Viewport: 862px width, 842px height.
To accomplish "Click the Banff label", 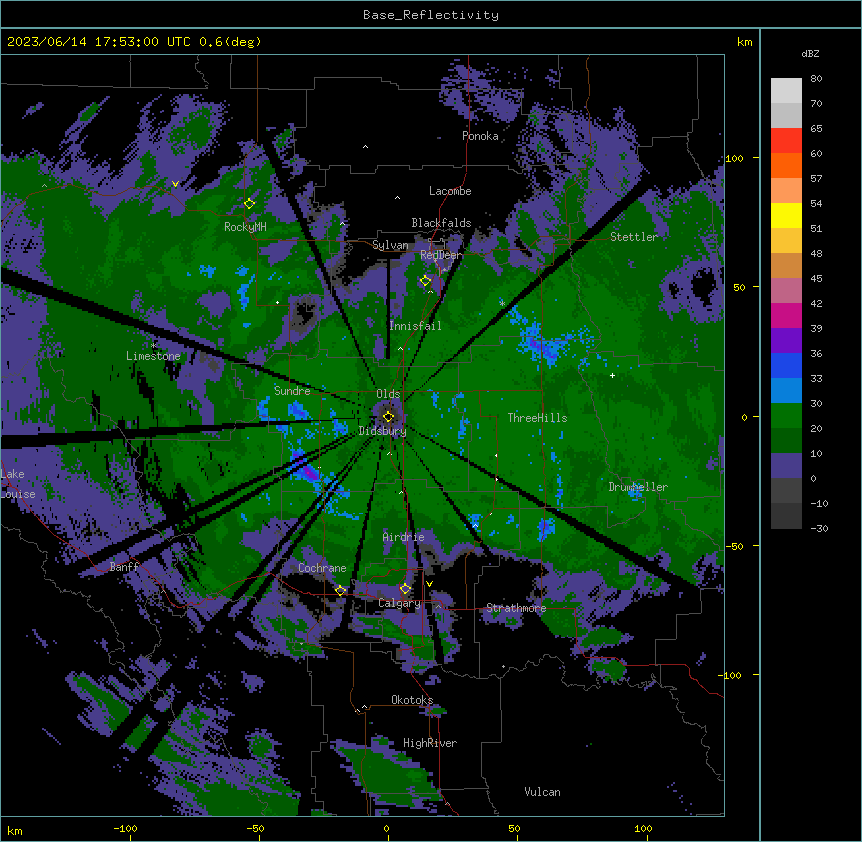I will tap(124, 567).
